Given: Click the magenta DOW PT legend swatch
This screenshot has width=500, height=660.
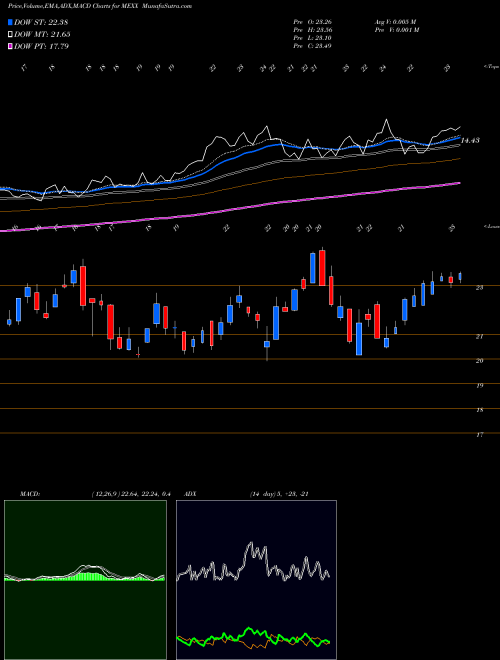Looking at the screenshot, I should tap(10, 46).
